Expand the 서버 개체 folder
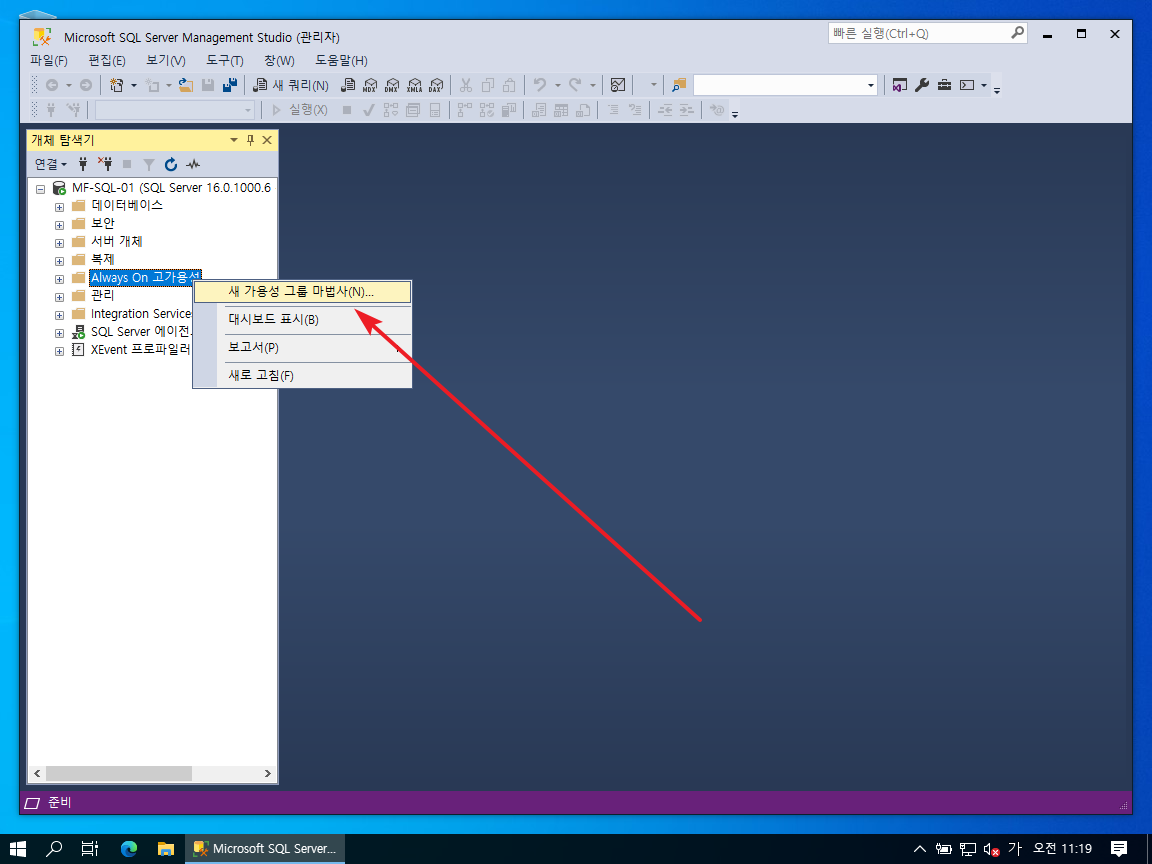 click(60, 243)
